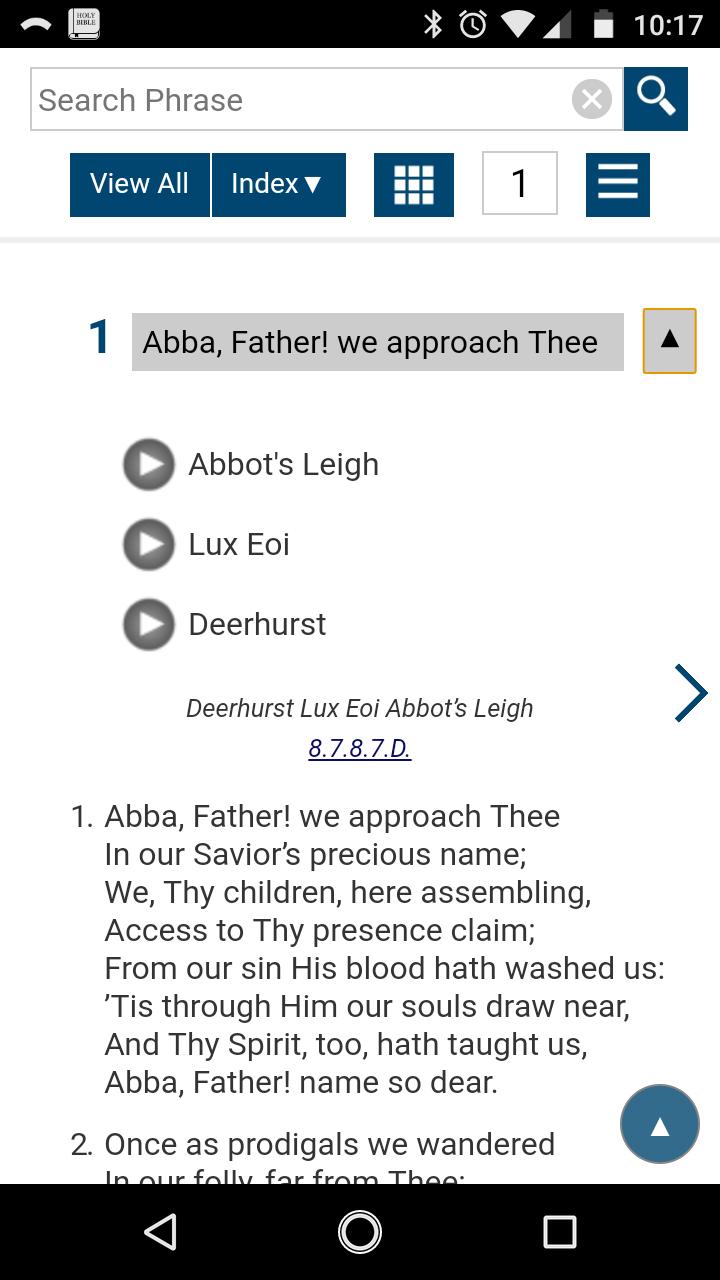Tap the hymn number box
The width and height of the screenshot is (720, 1280).
tap(519, 184)
